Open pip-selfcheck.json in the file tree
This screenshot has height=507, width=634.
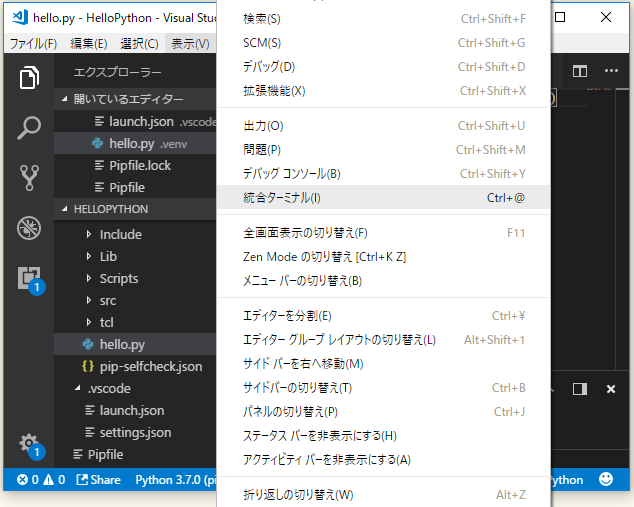(x=135, y=366)
